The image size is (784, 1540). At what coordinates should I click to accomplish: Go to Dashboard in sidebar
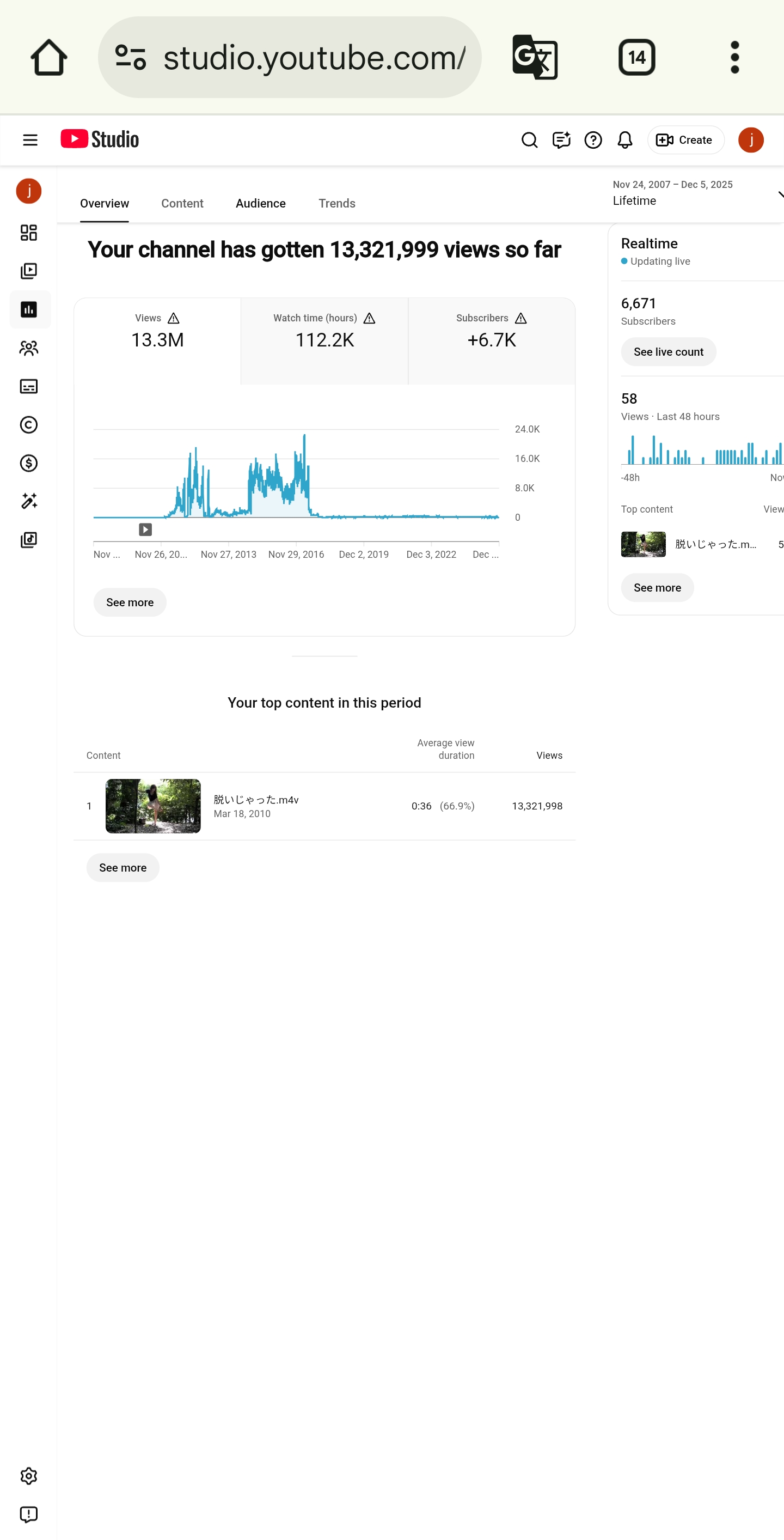29,233
